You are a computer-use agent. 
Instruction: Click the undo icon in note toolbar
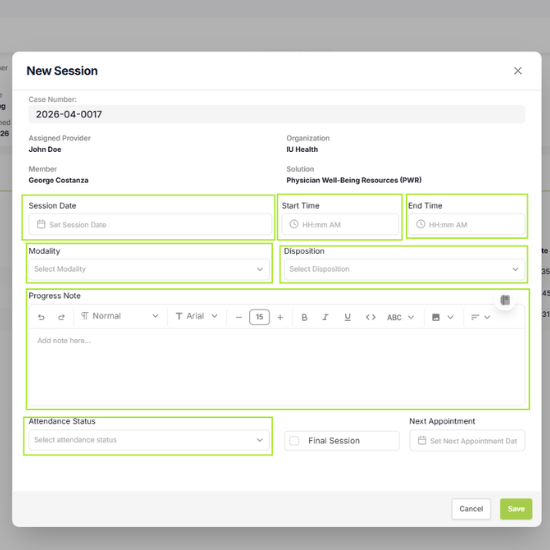pyautogui.click(x=41, y=317)
